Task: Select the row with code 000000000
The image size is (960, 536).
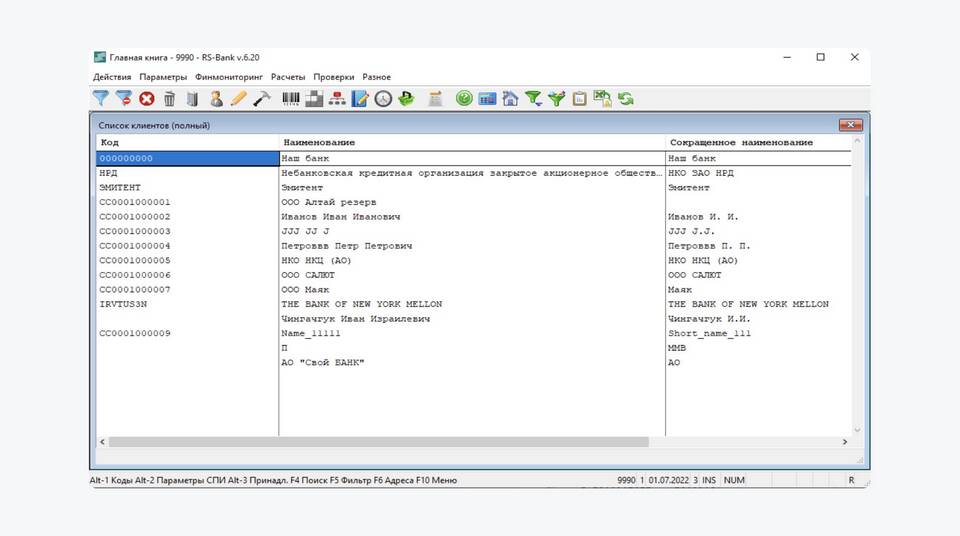Action: tap(473, 158)
